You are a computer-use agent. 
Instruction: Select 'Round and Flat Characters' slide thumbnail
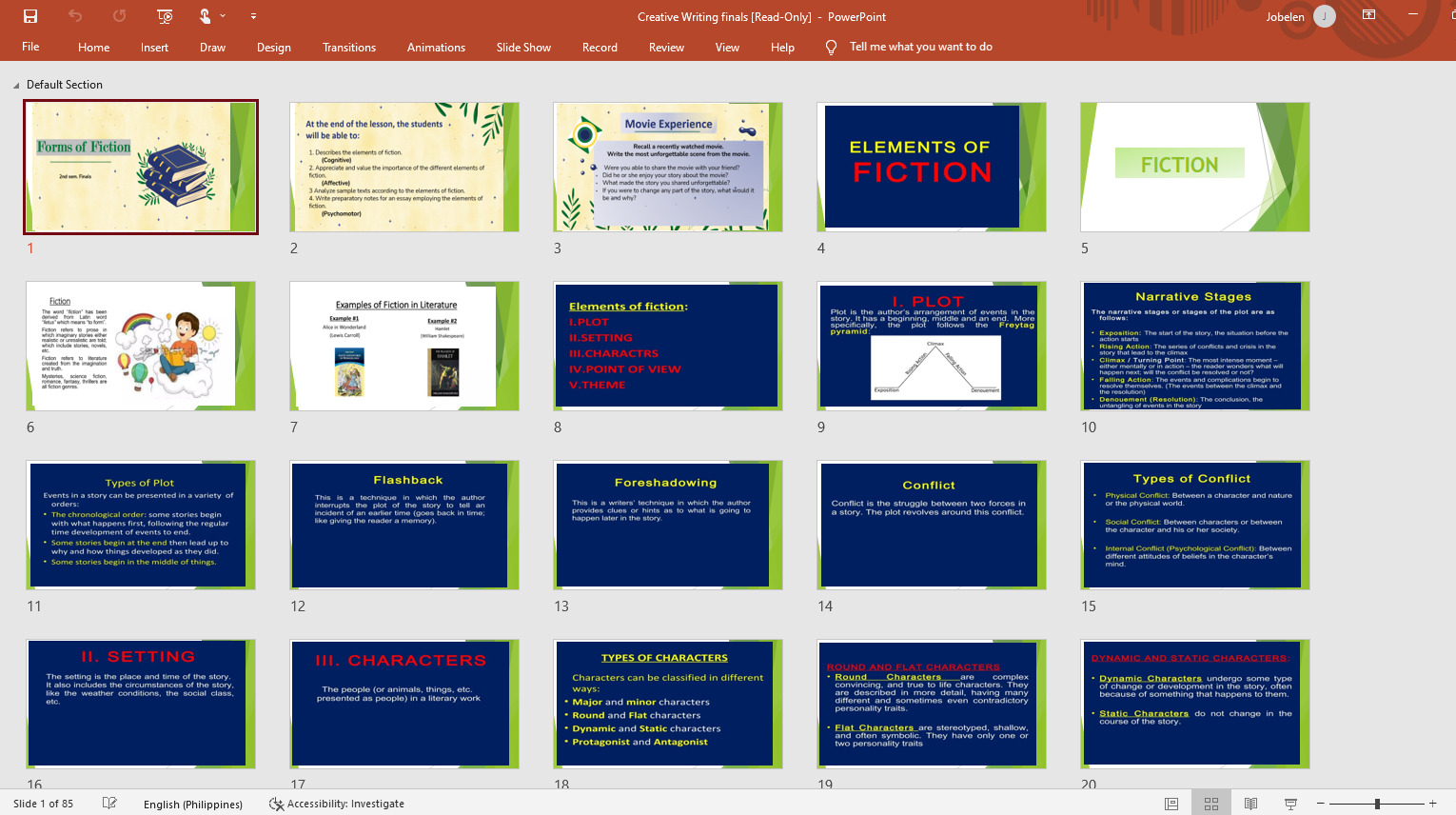932,704
